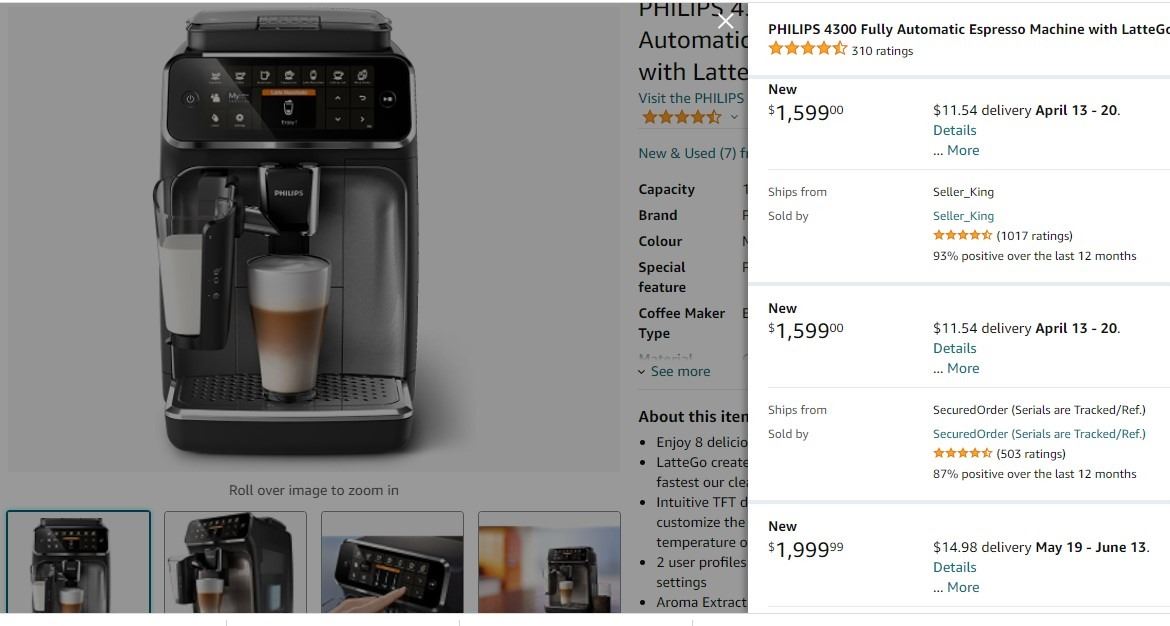Visit the PHILIPS store link

point(692,98)
